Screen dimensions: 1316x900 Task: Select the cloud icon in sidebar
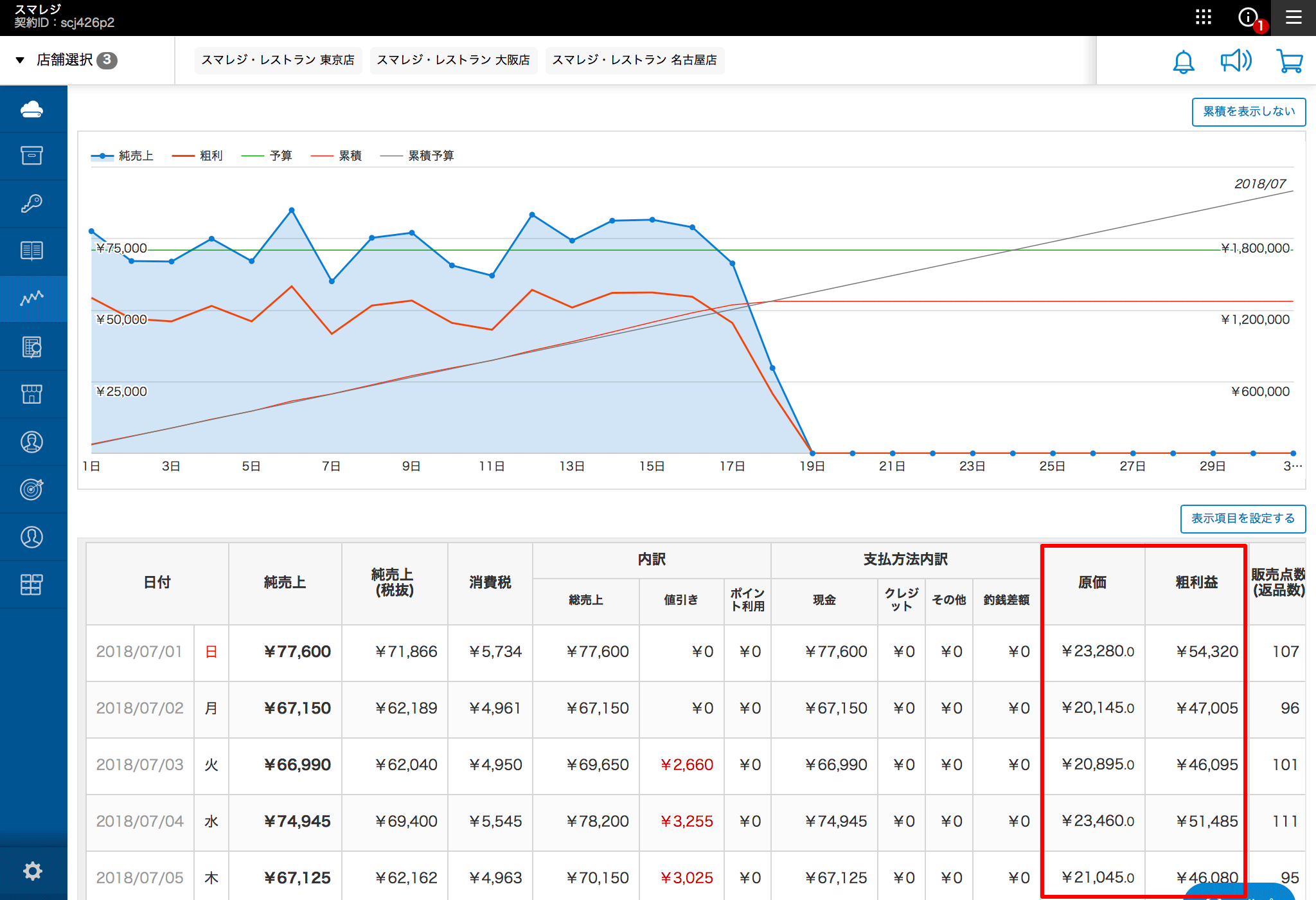pos(32,109)
